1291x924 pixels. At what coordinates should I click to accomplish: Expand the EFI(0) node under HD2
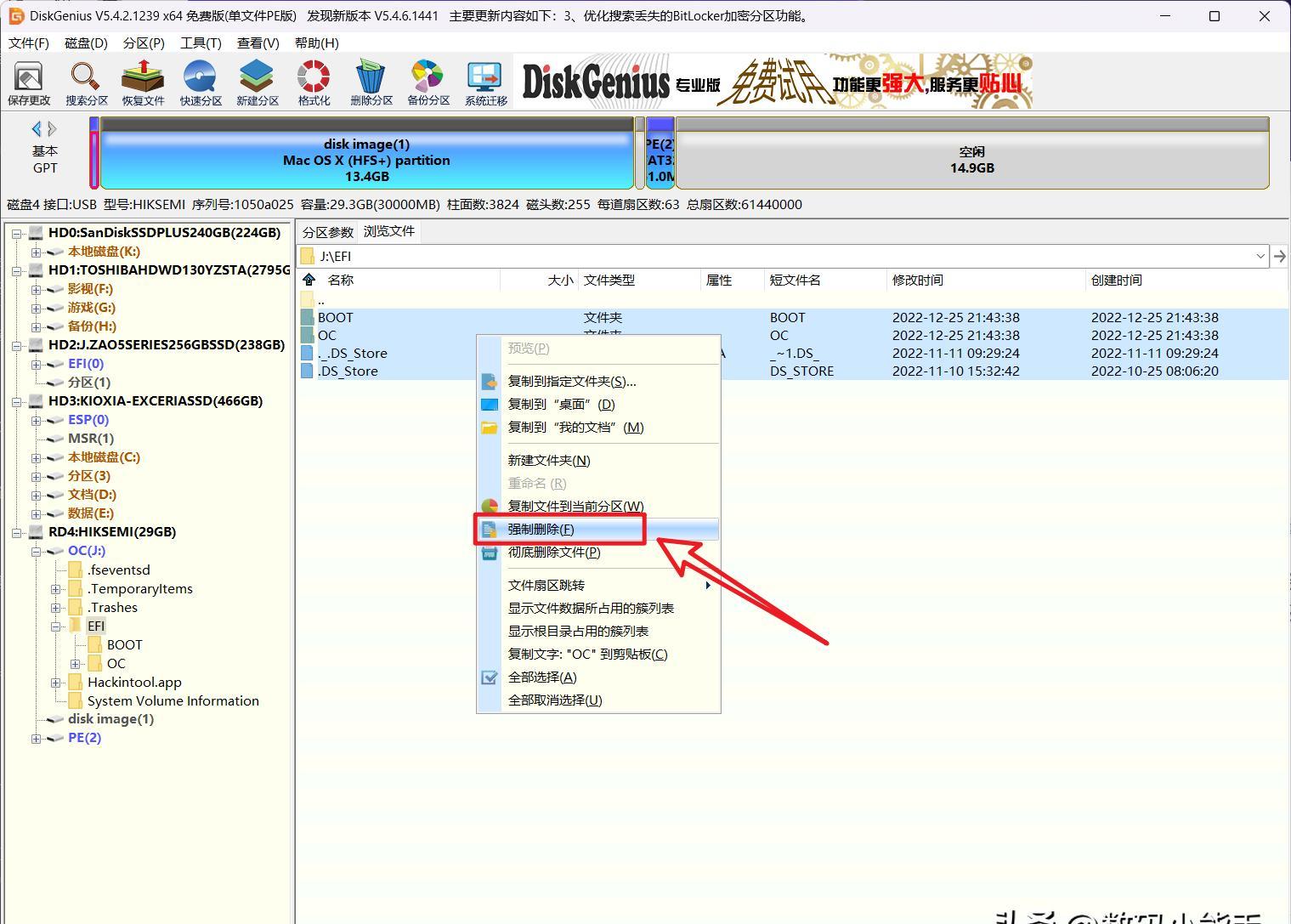pyautogui.click(x=36, y=364)
